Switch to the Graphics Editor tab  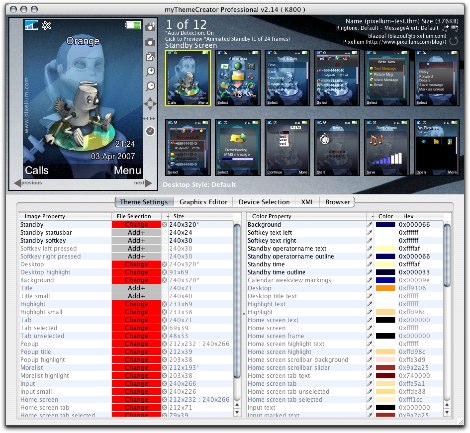[x=203, y=202]
